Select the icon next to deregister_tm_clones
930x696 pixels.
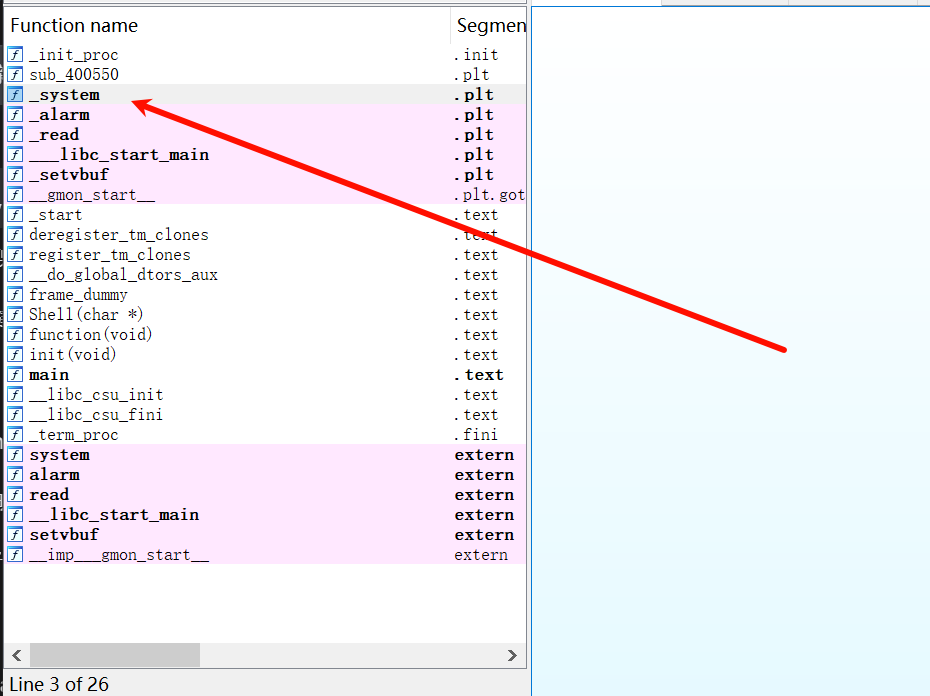15,235
